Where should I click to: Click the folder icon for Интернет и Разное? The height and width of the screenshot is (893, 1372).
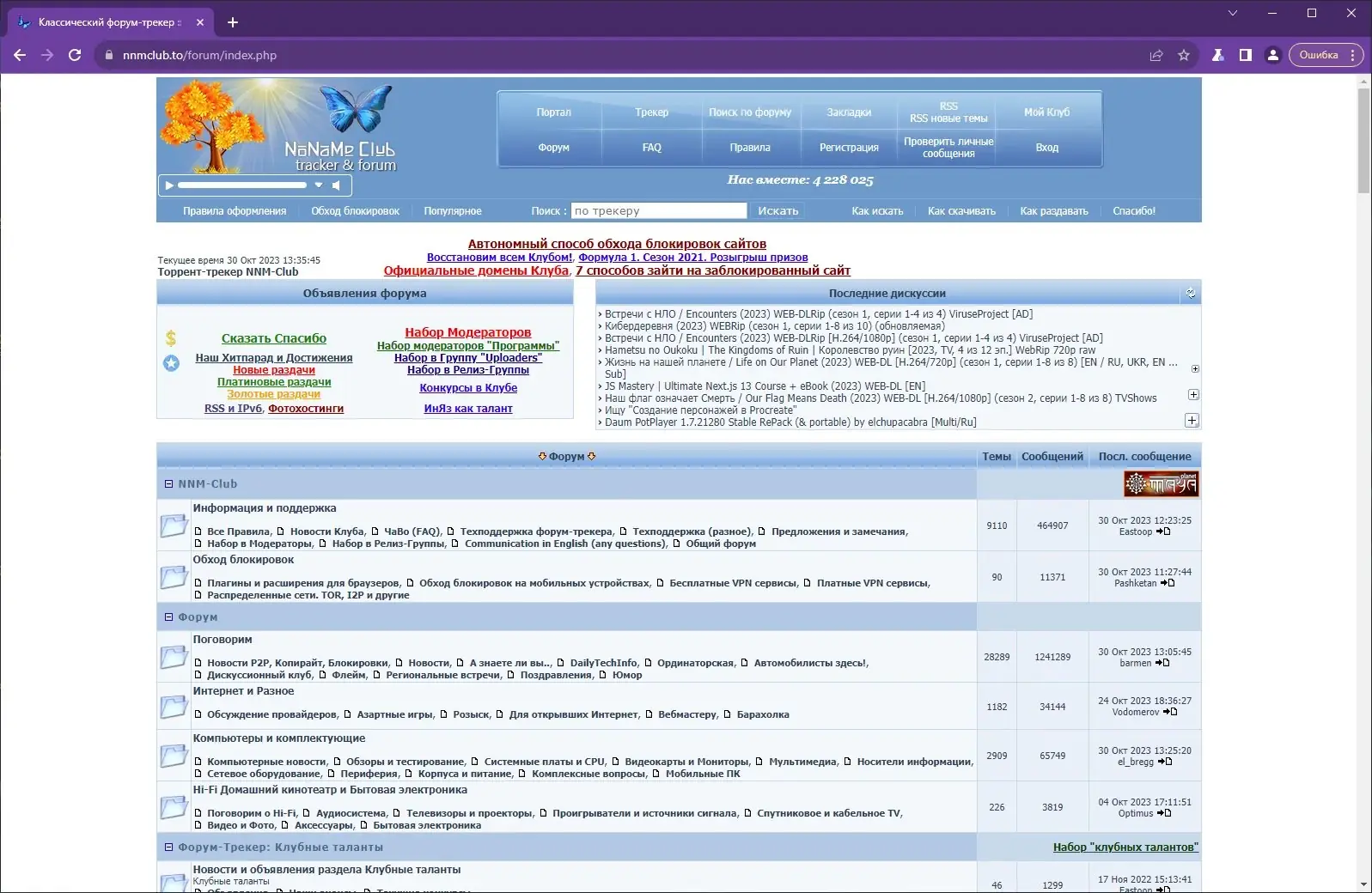[x=174, y=707]
